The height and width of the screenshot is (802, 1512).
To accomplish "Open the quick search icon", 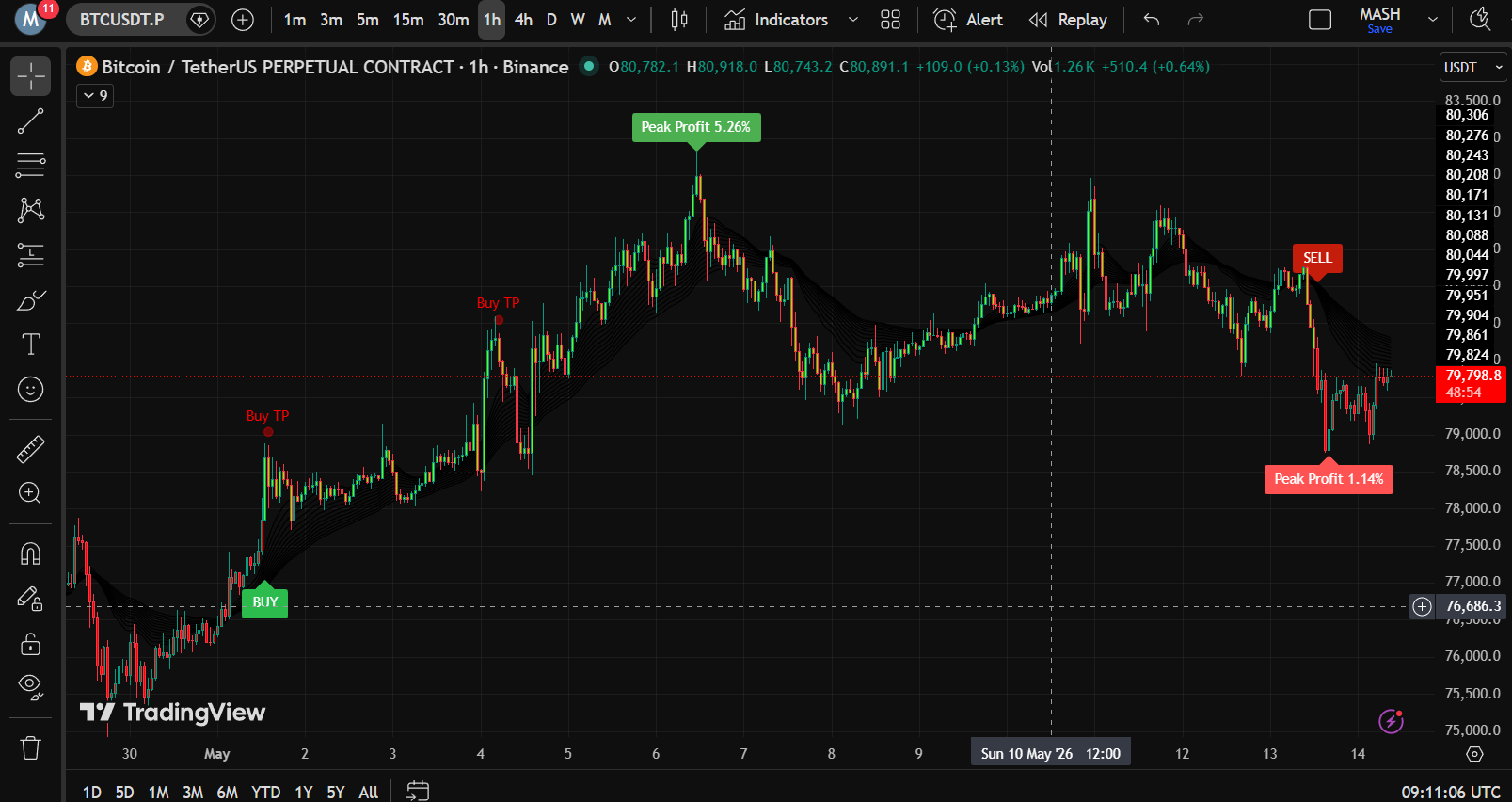I will pos(1481,20).
